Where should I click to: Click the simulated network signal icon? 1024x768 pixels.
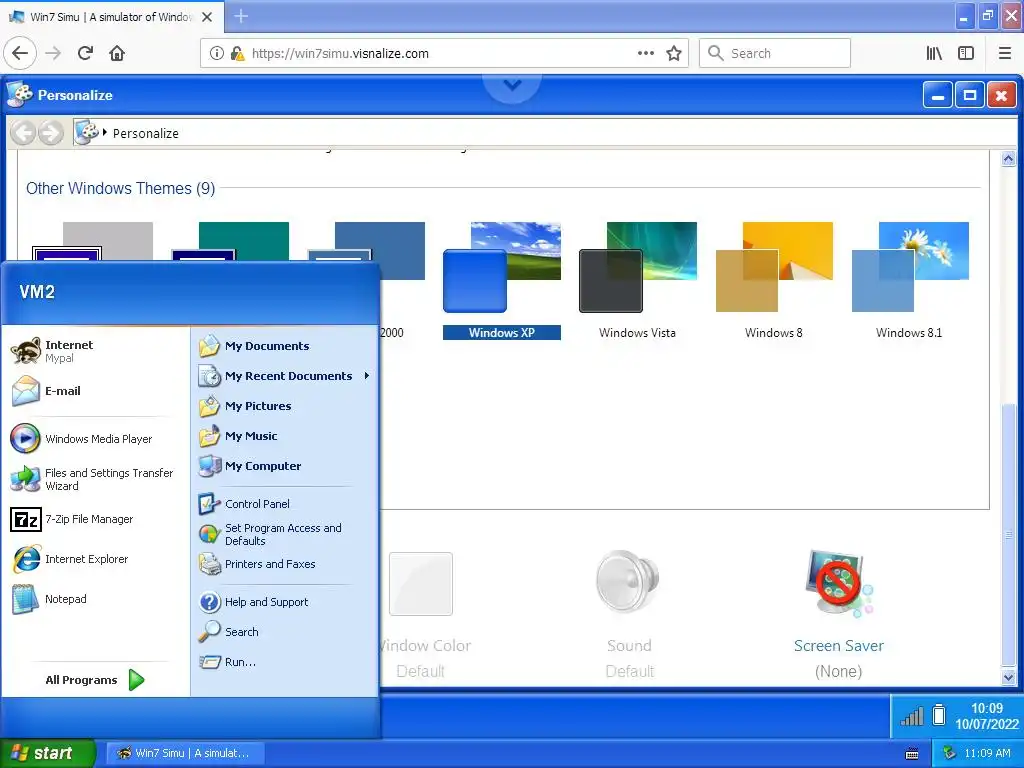[912, 717]
